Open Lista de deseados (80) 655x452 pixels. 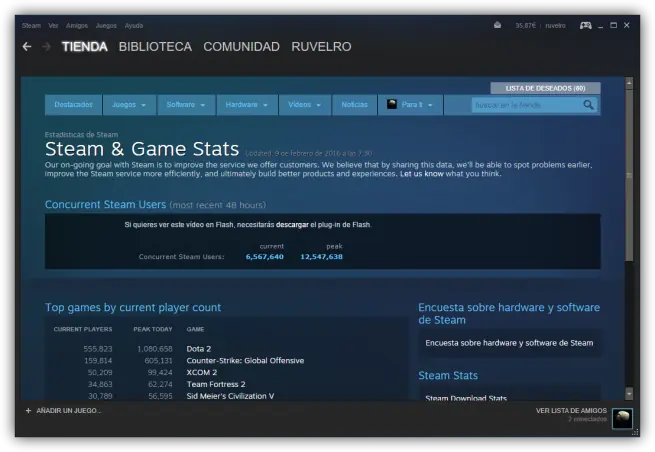(545, 88)
